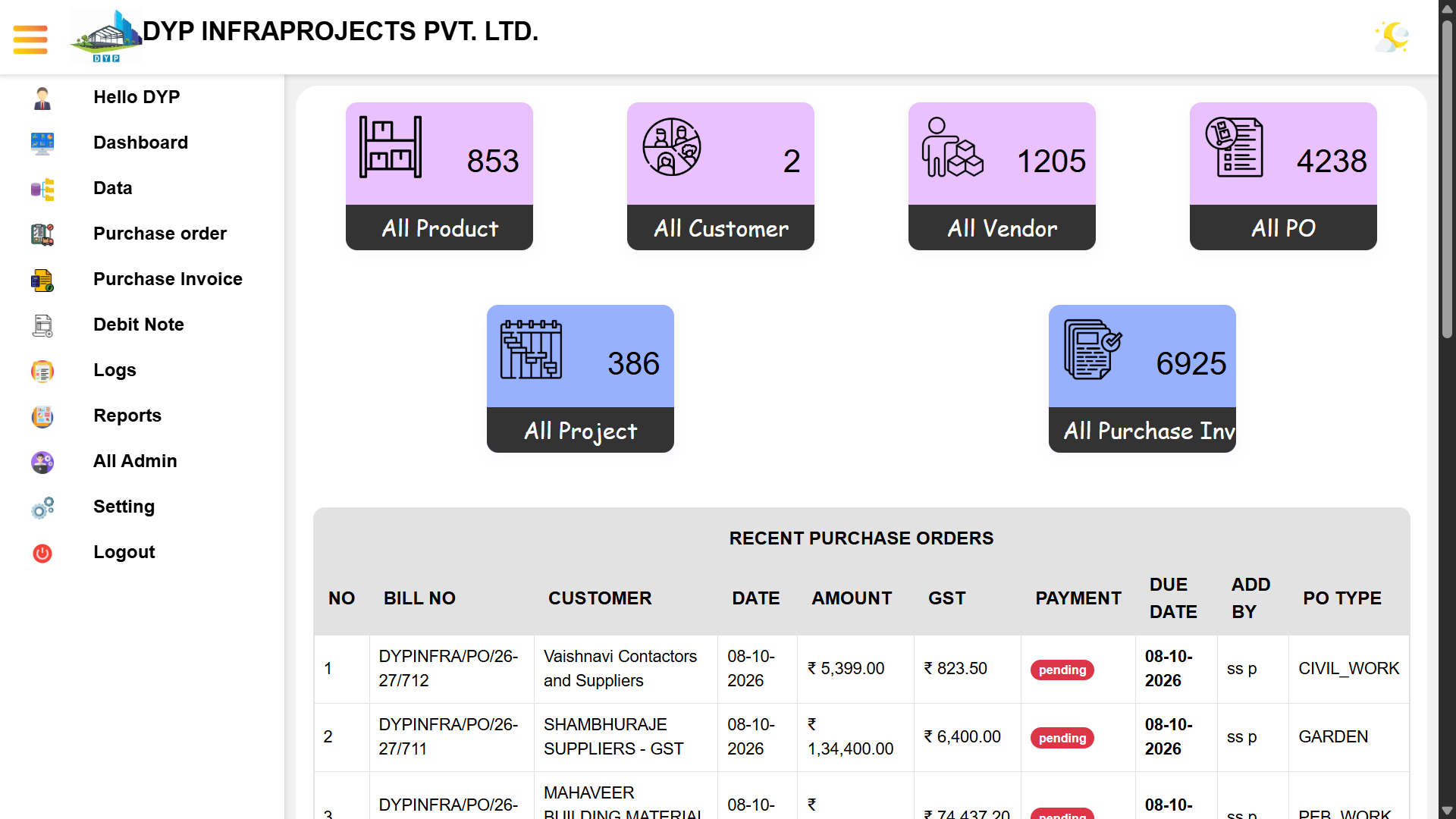Toggle dark mode moon icon
The image size is (1456, 819).
[1392, 36]
